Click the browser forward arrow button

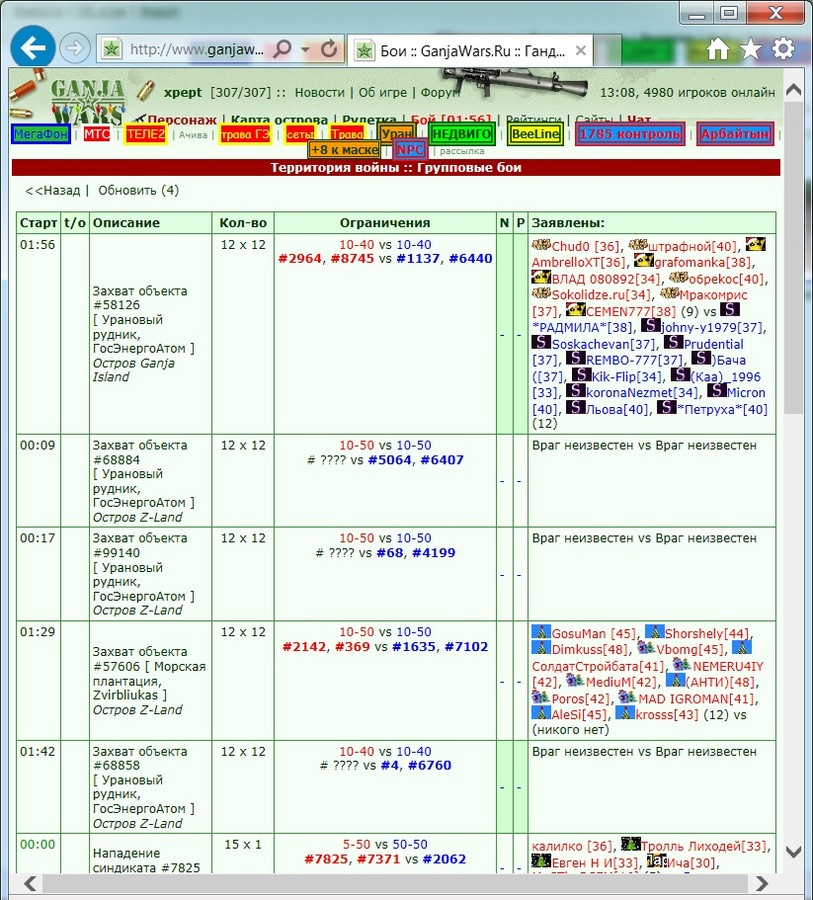pyautogui.click(x=75, y=48)
